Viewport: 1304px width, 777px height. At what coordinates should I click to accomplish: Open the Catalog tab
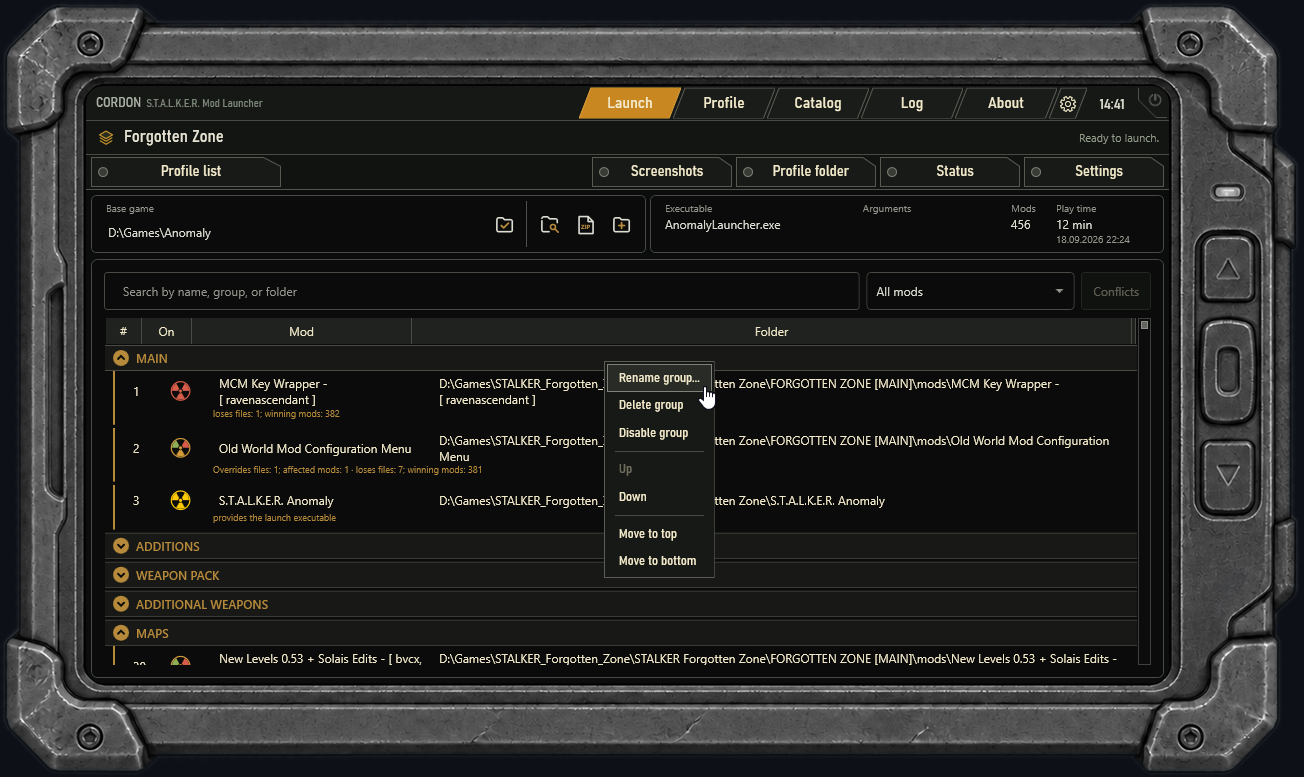pos(818,103)
